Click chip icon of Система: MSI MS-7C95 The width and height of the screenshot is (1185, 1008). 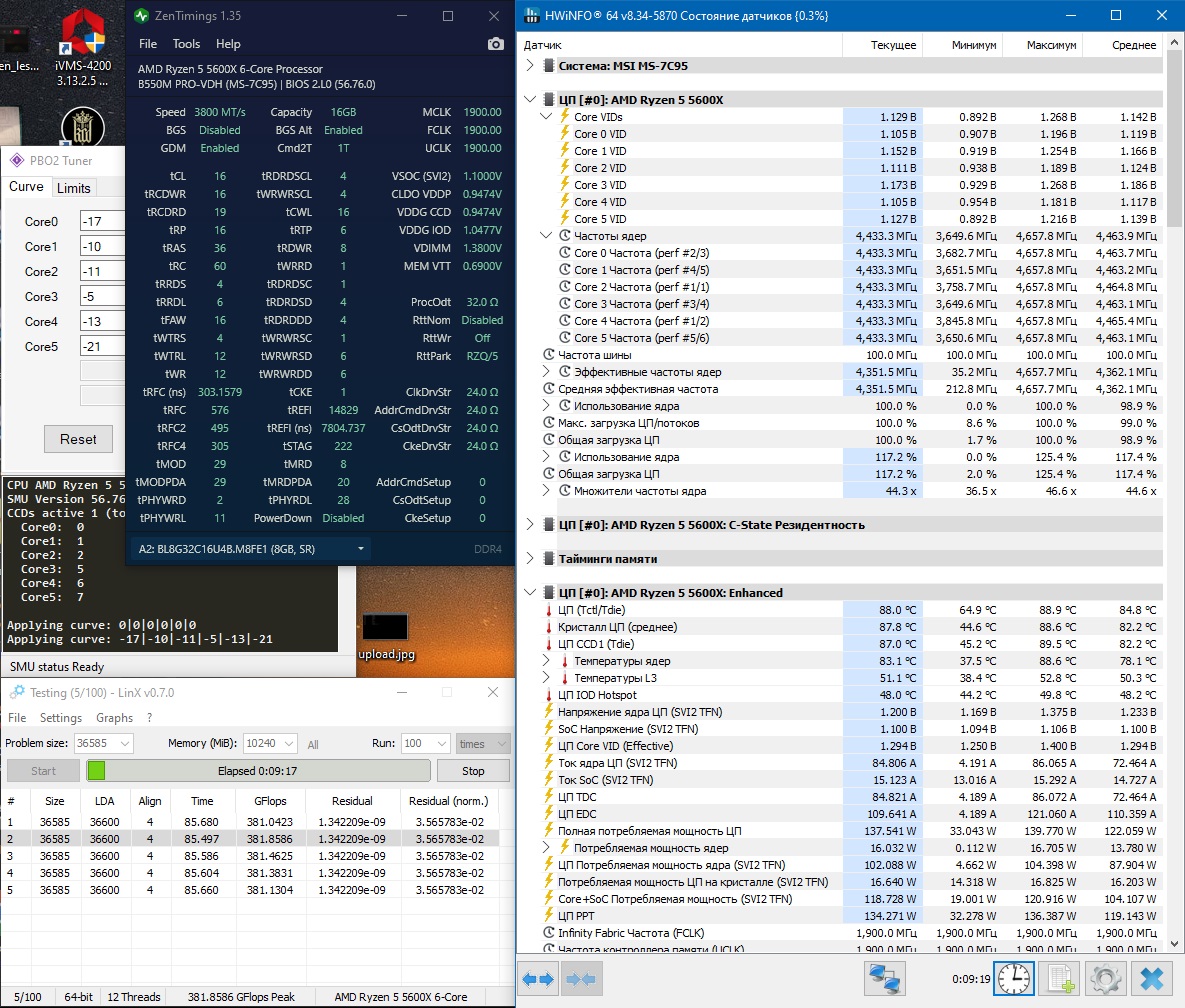pos(549,66)
